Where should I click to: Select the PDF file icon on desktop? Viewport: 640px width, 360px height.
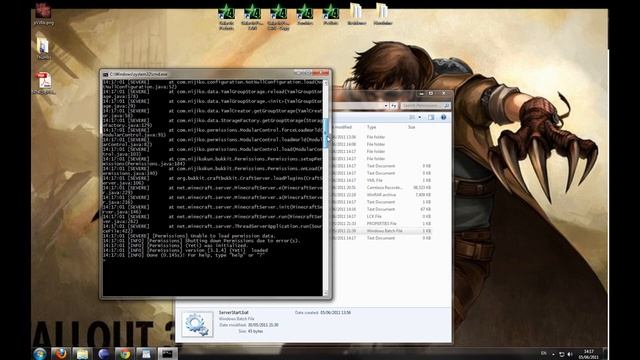click(x=44, y=83)
